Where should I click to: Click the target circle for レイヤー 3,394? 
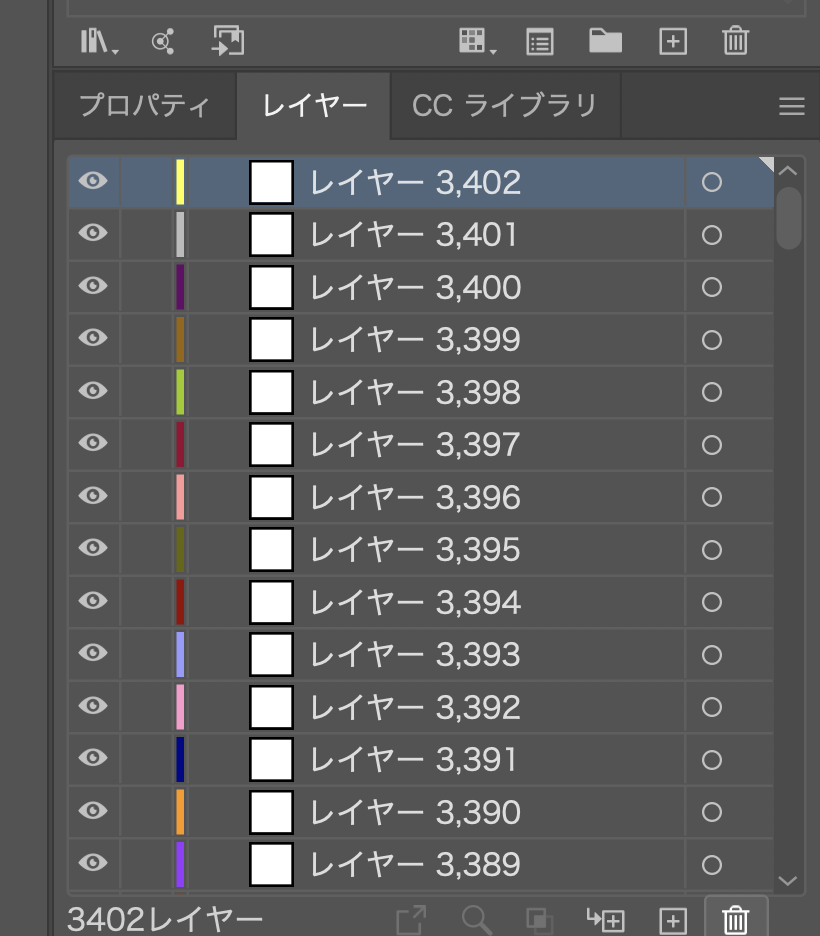click(712, 602)
